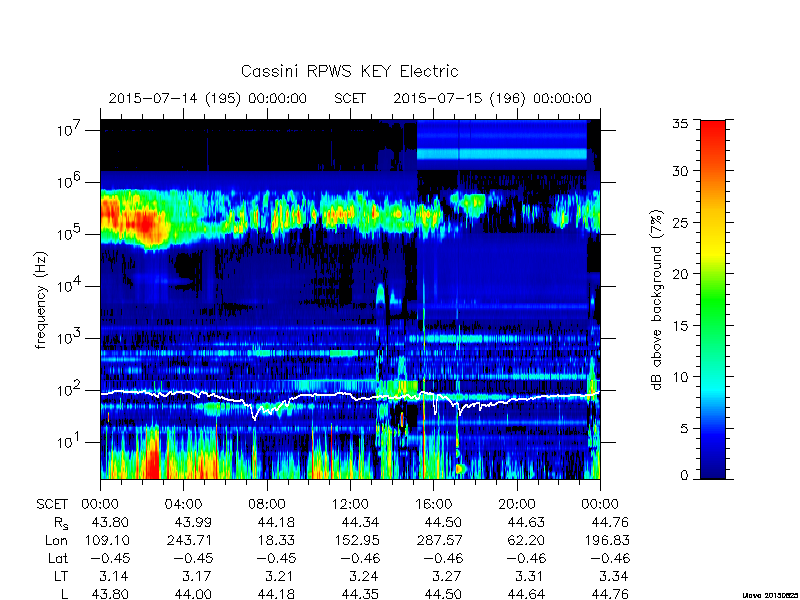
Task: Click the dB color scale bar
Action: coord(713,300)
